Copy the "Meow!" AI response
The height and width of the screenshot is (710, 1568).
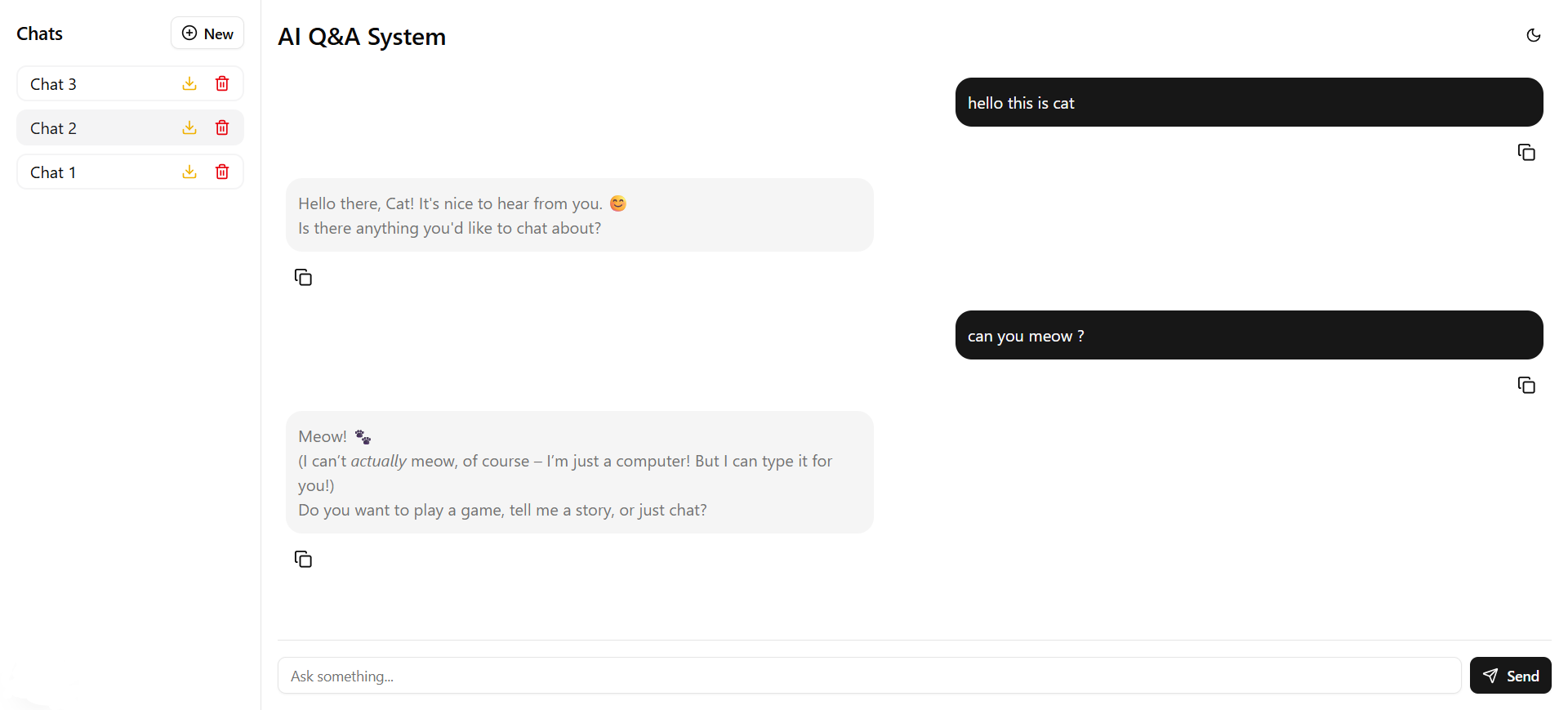pyautogui.click(x=303, y=560)
